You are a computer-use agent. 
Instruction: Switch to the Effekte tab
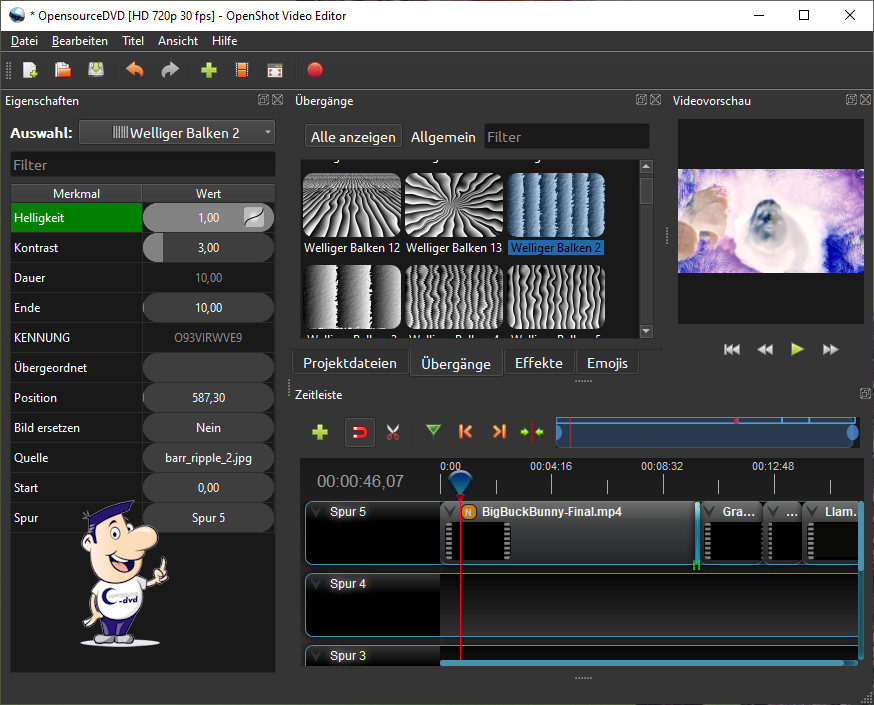point(538,363)
